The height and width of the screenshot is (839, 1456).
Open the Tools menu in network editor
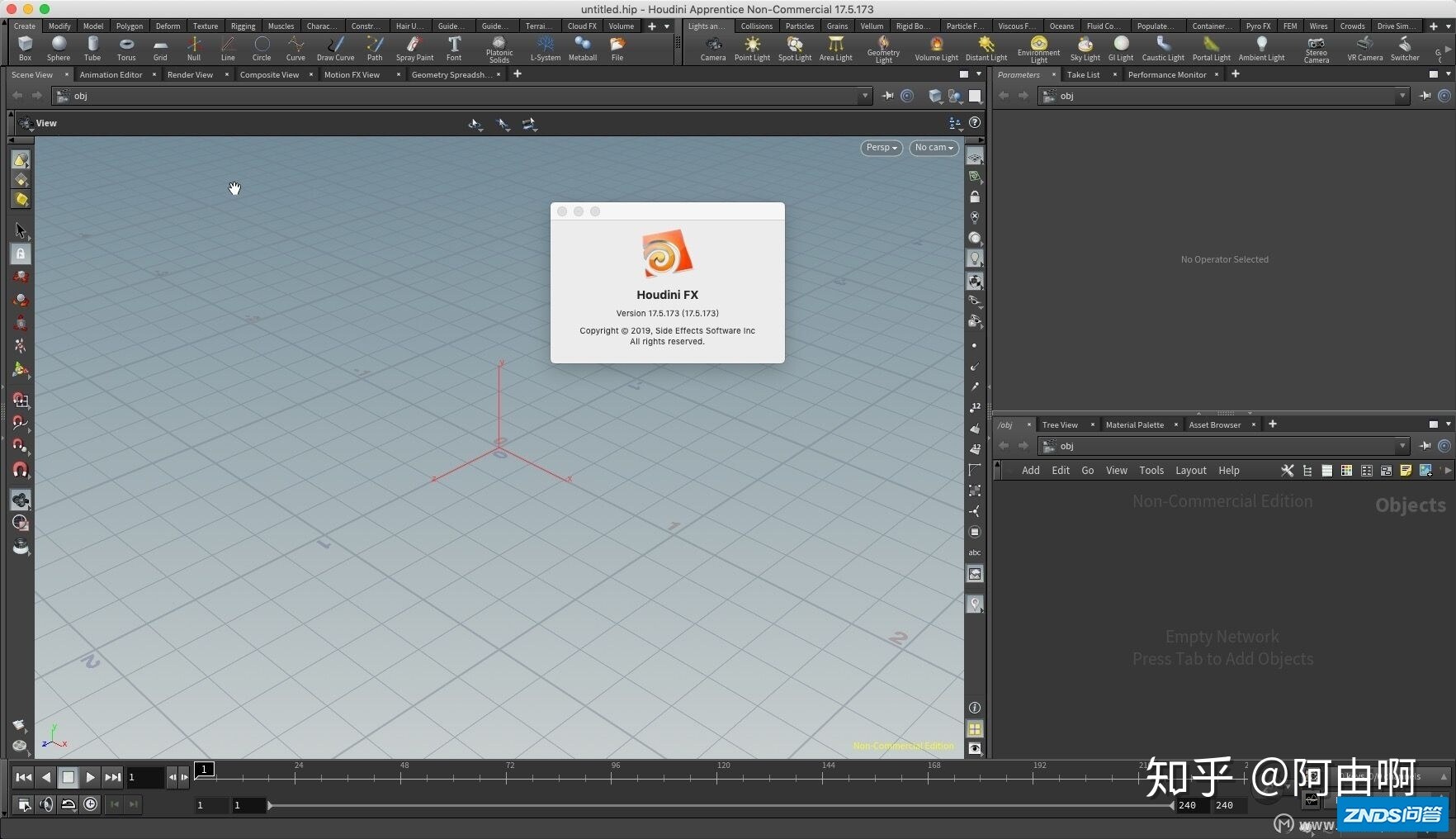pos(1151,471)
